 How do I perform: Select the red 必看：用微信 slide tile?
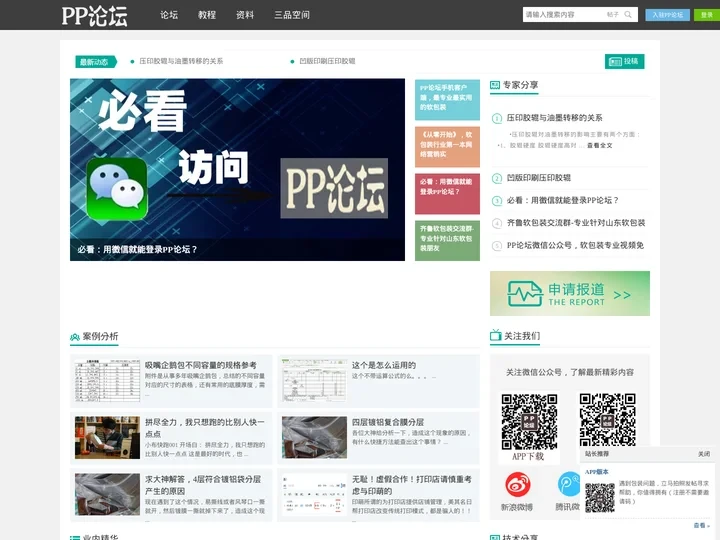coord(447,193)
